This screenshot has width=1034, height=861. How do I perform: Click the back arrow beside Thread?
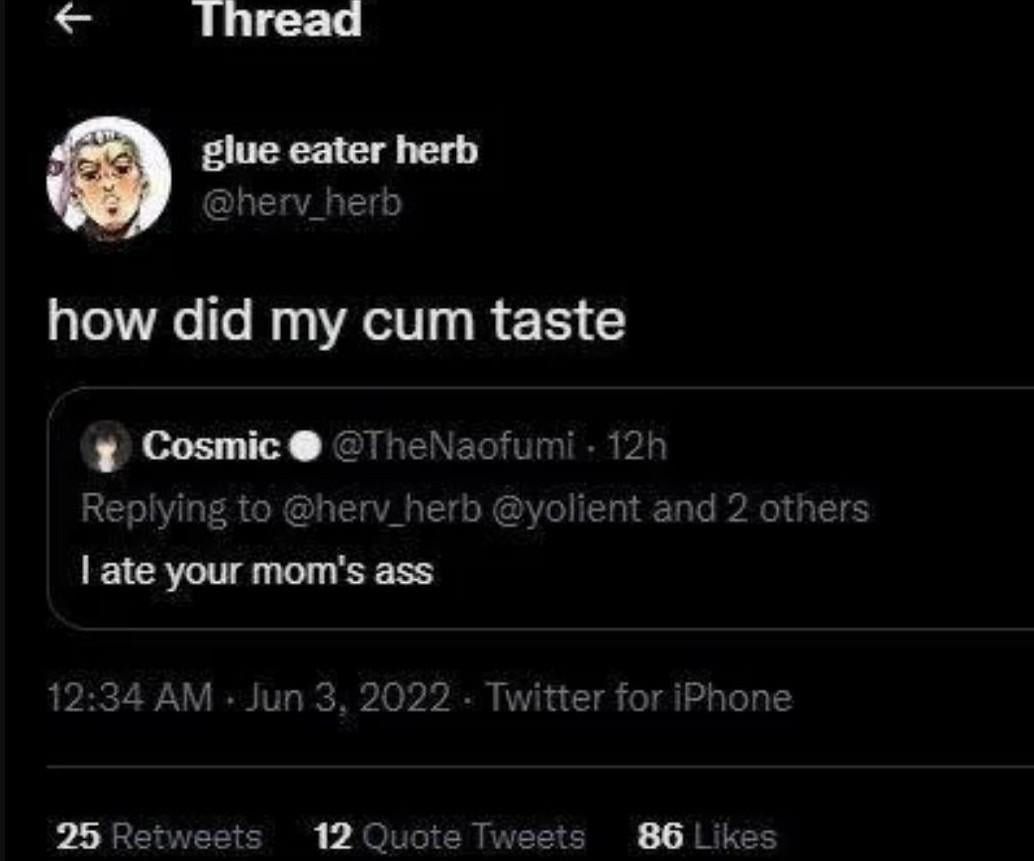68,20
